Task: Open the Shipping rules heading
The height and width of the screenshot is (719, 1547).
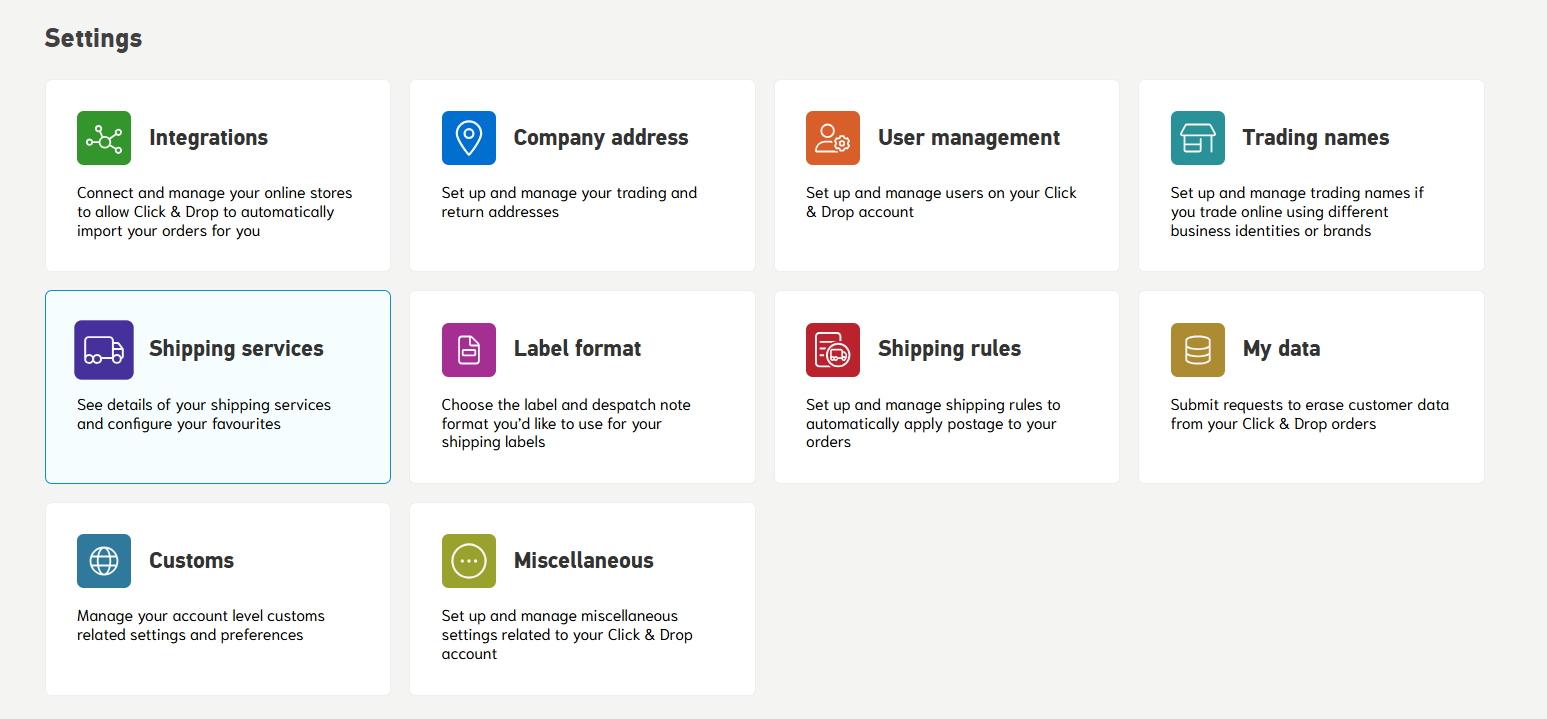Action: [x=949, y=349]
